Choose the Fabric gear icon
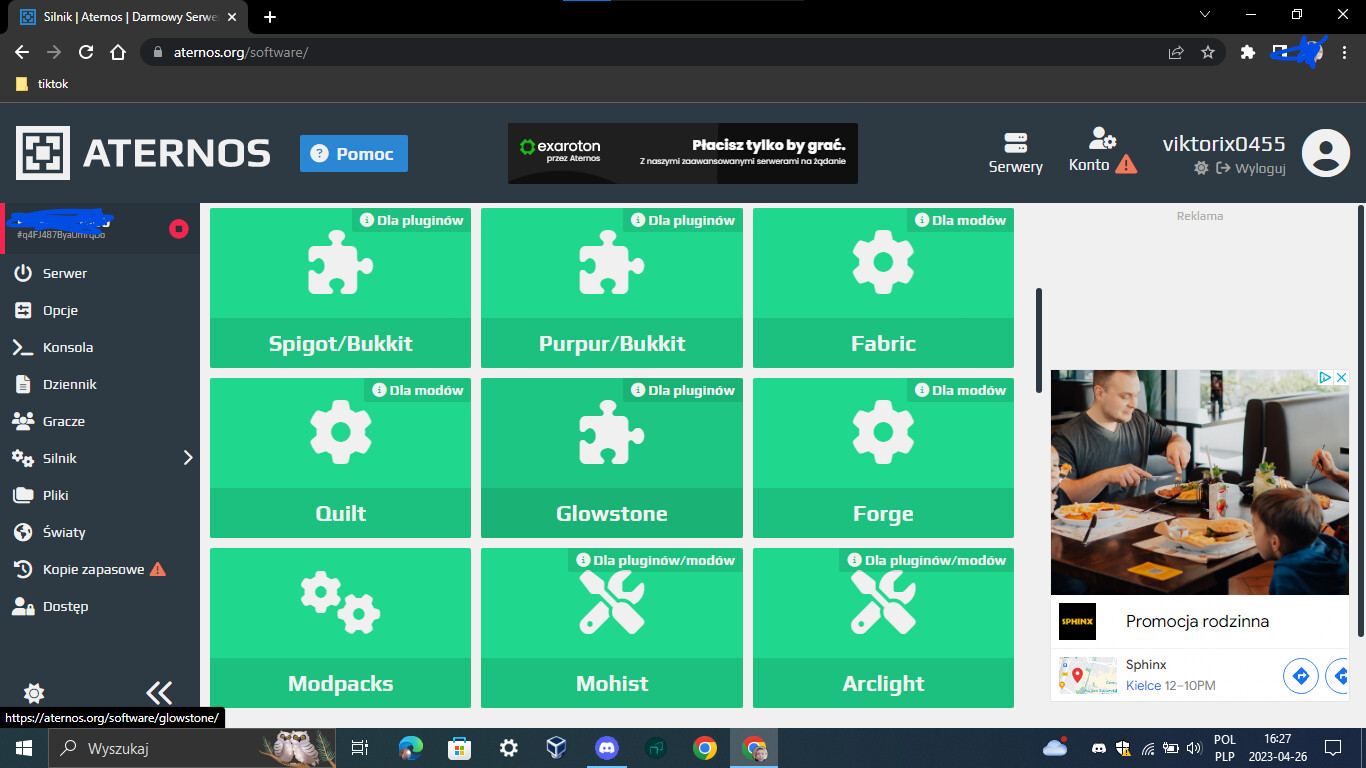The width and height of the screenshot is (1366, 768). point(883,263)
